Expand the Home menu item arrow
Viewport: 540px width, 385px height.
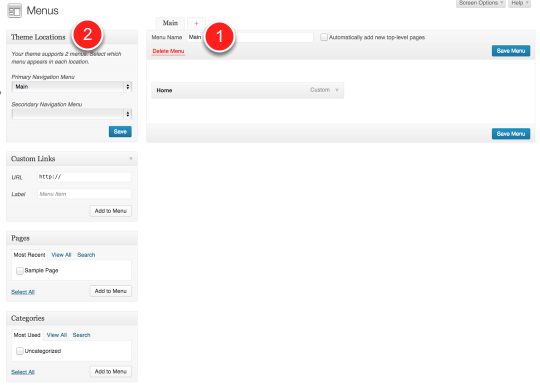337,90
